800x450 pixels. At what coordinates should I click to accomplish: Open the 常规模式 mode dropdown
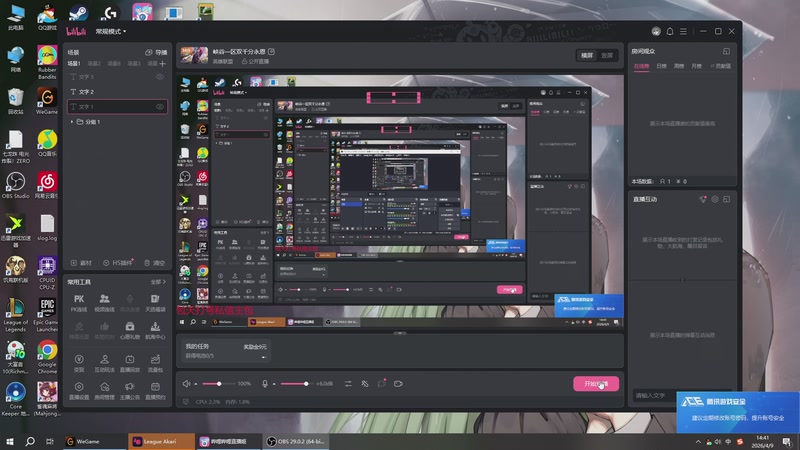coord(111,32)
